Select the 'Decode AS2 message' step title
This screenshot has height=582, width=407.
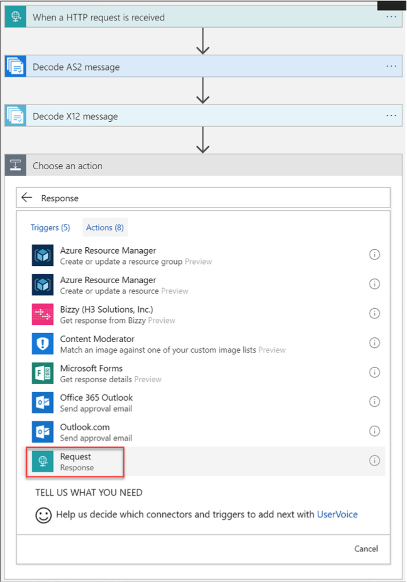coord(76,67)
